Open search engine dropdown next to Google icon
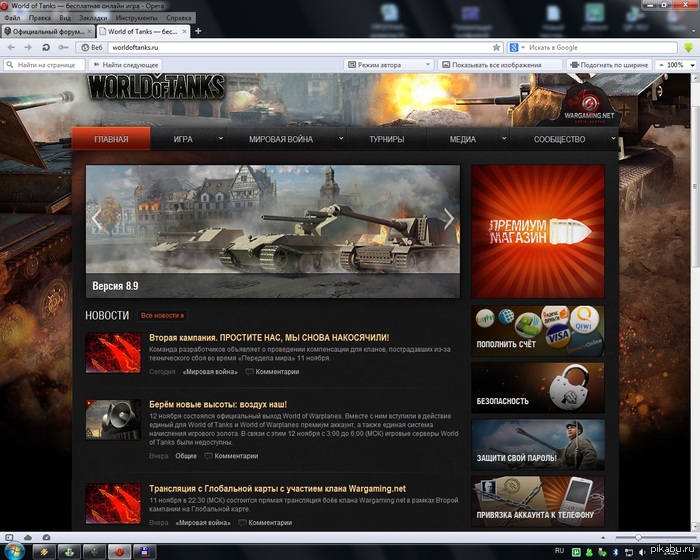The image size is (700, 560). [523, 47]
